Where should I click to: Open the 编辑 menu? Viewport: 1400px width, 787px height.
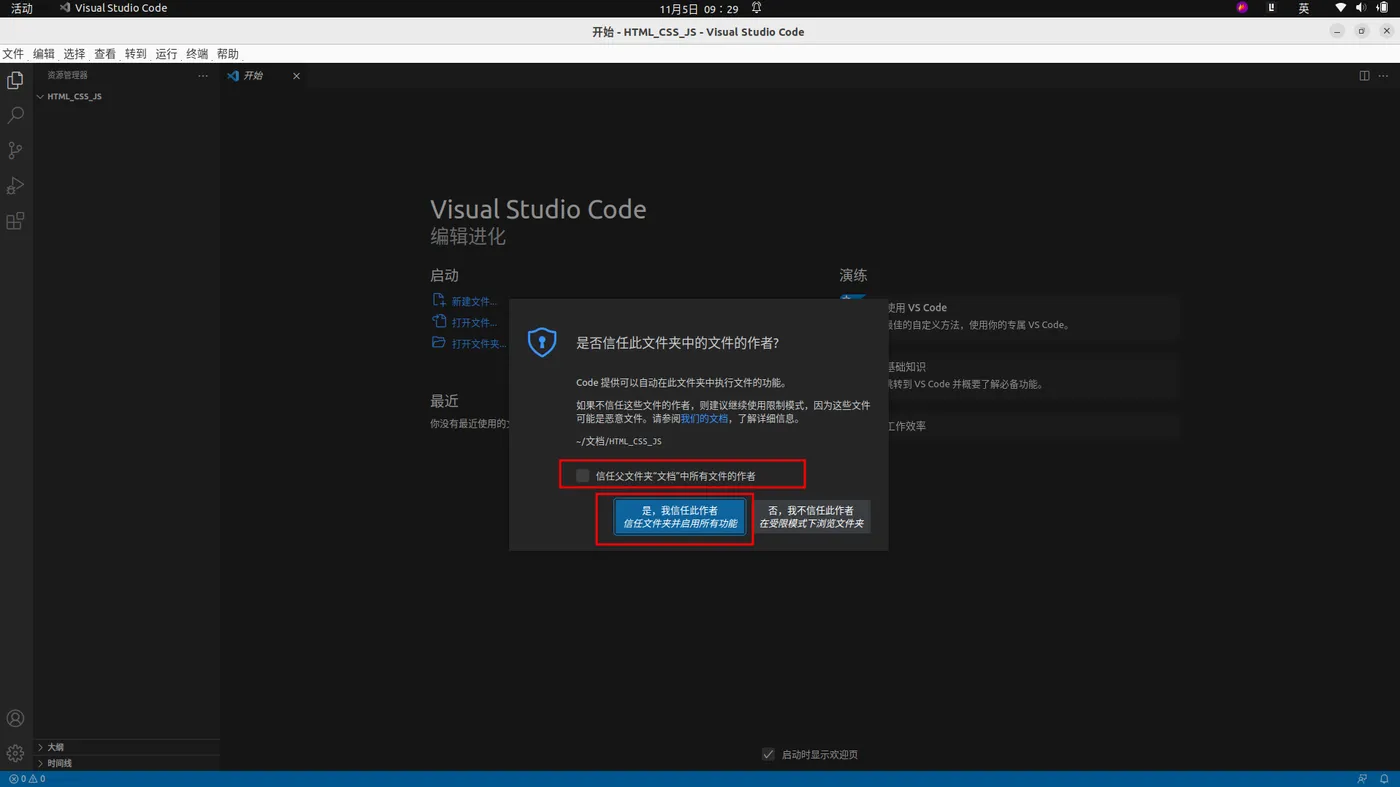[x=44, y=54]
